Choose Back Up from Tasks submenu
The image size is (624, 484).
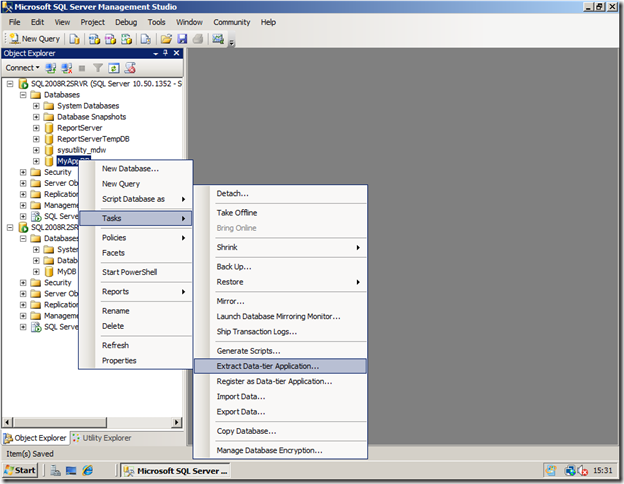pyautogui.click(x=280, y=267)
